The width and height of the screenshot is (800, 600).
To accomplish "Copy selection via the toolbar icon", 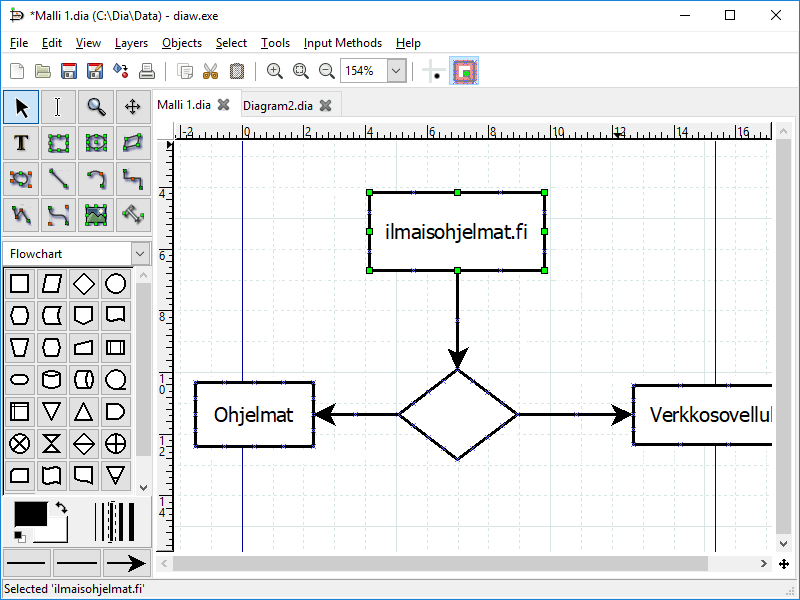I will (x=185, y=71).
